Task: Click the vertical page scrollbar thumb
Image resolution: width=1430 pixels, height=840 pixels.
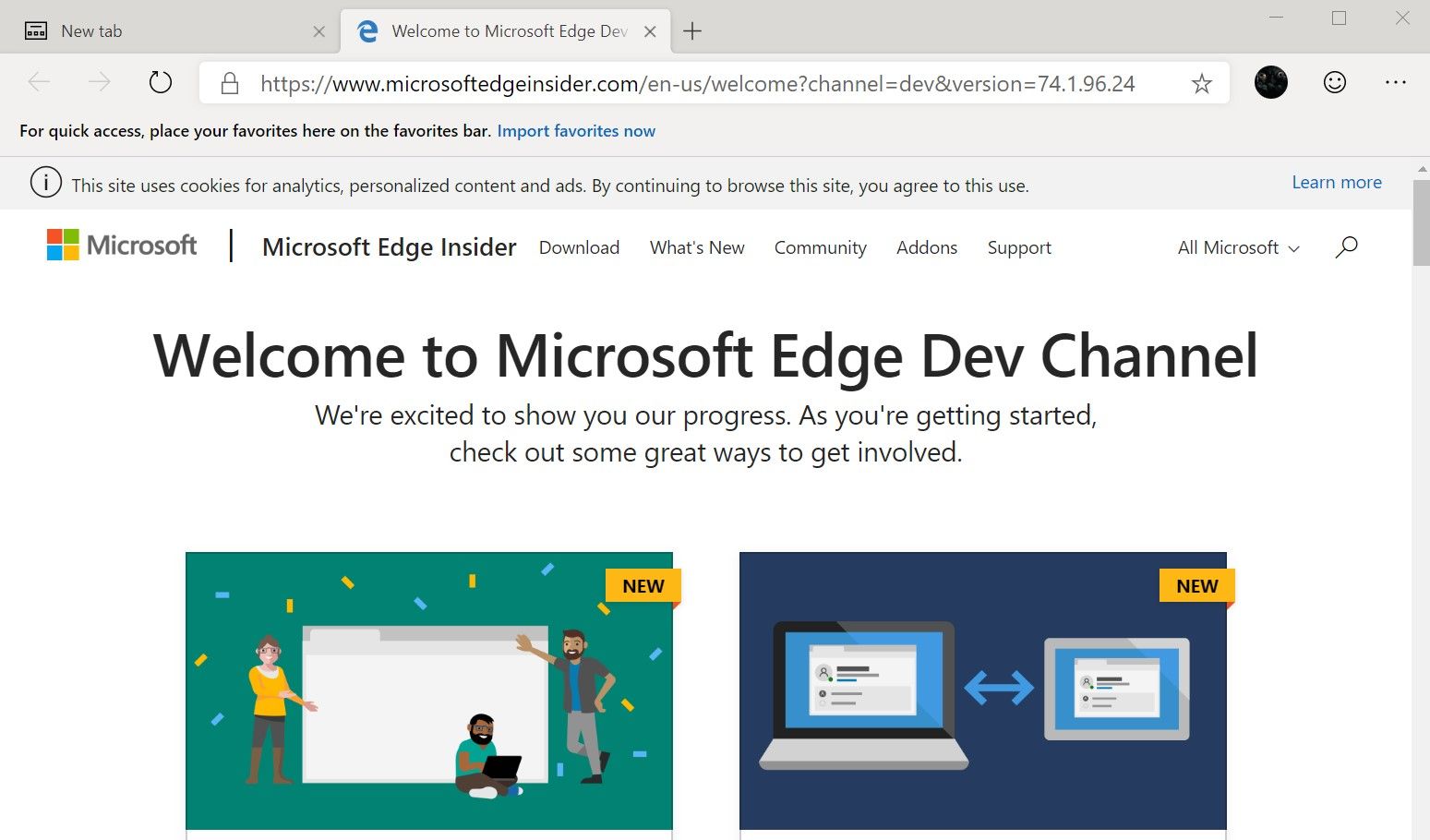Action: point(1421,222)
